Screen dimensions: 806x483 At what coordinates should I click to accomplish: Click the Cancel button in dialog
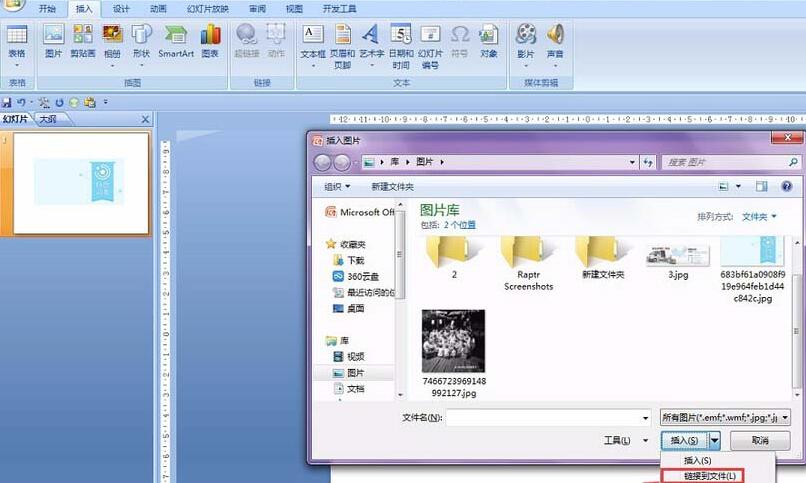760,440
